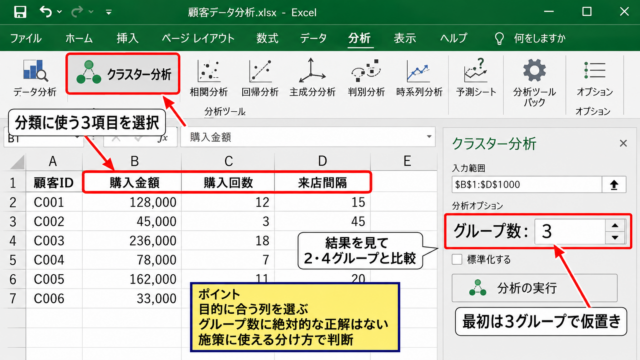Select the 分析 ribbon tab
The image size is (640, 360).
point(359,38)
